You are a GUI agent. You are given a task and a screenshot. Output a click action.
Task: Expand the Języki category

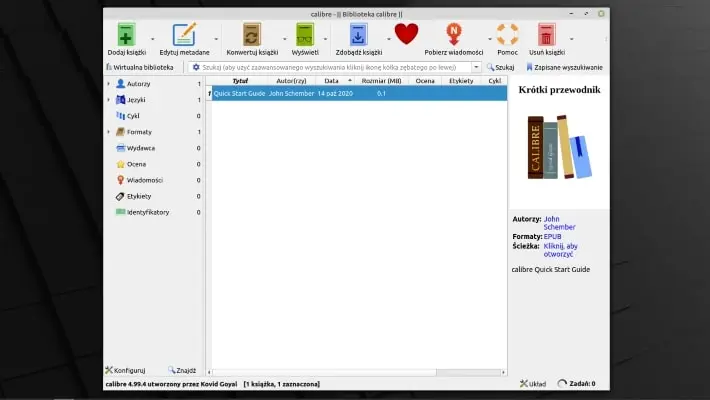tap(109, 100)
